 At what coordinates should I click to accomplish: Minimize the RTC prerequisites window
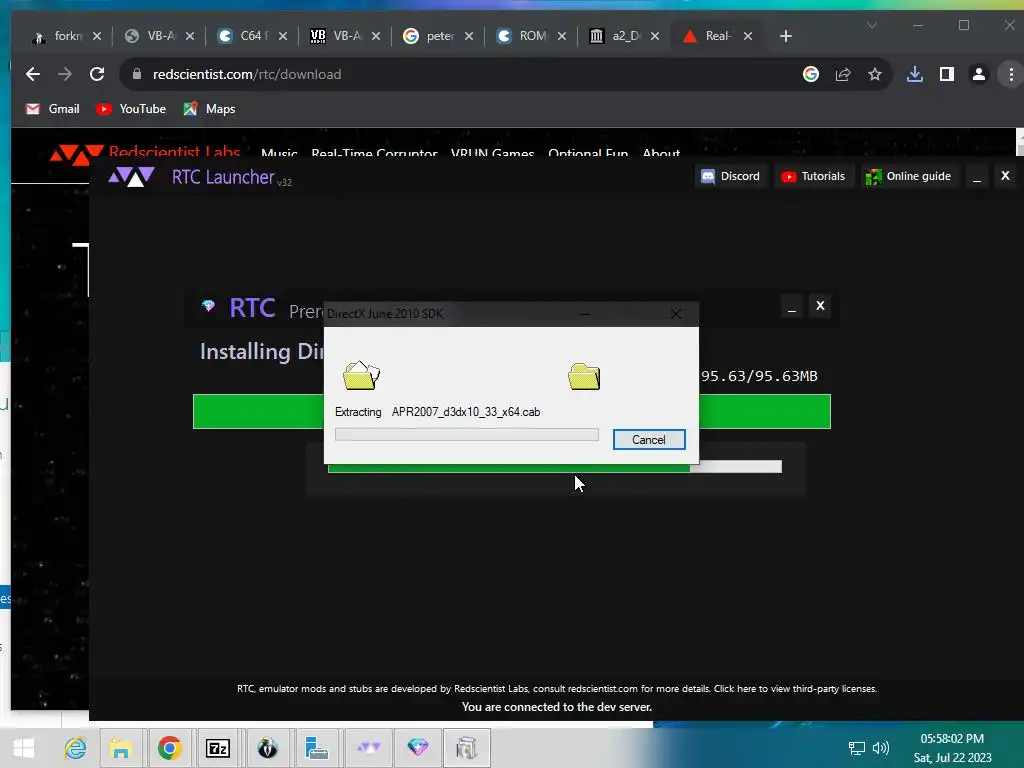[x=792, y=306]
